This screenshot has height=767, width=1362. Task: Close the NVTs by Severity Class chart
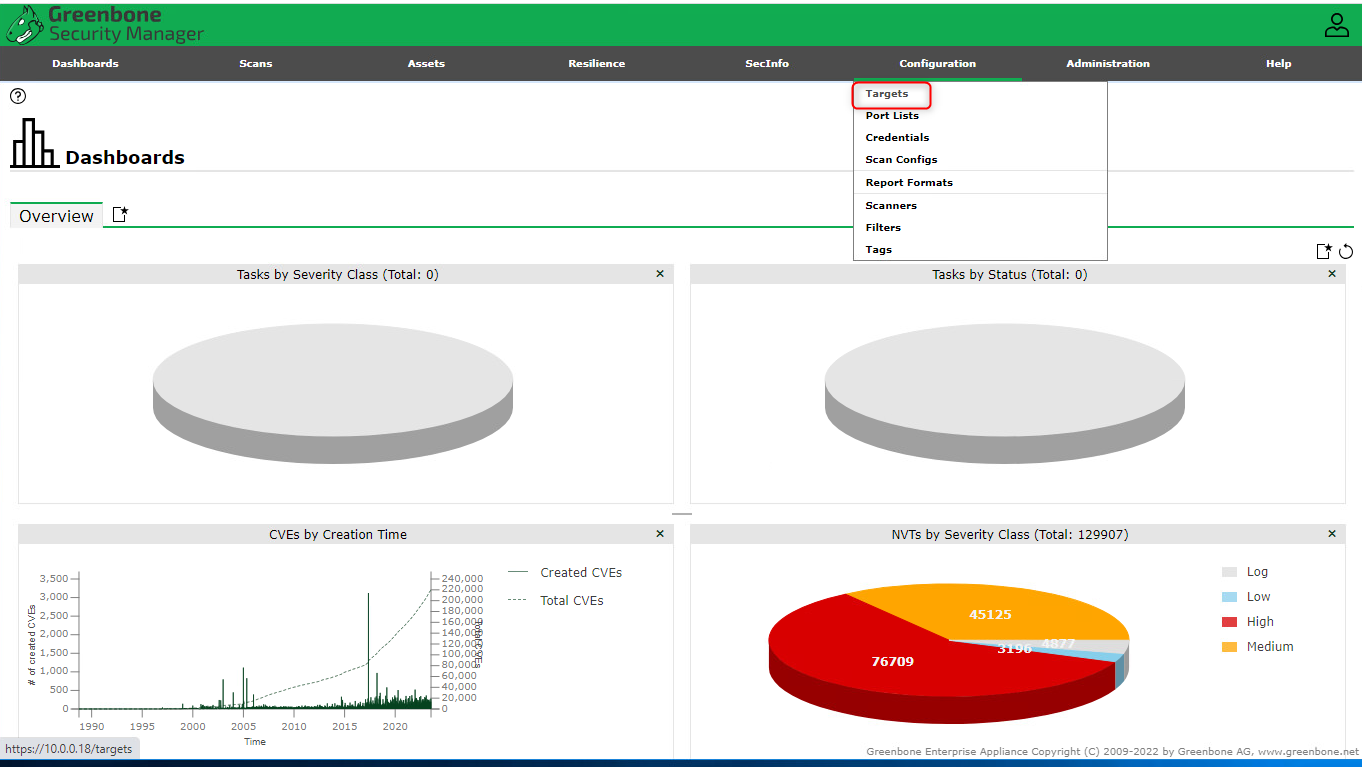[1331, 534]
